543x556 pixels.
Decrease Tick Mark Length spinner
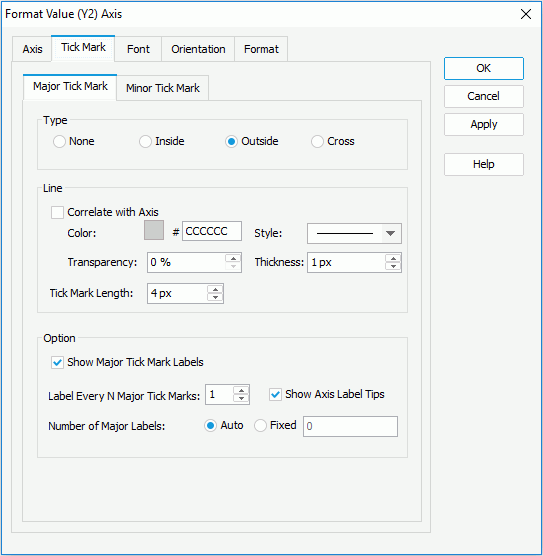[x=215, y=298]
